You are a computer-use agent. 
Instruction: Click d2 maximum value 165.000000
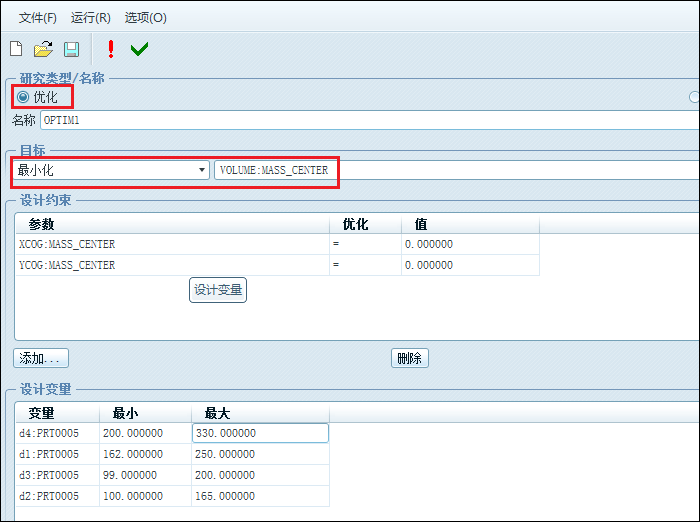coord(260,496)
